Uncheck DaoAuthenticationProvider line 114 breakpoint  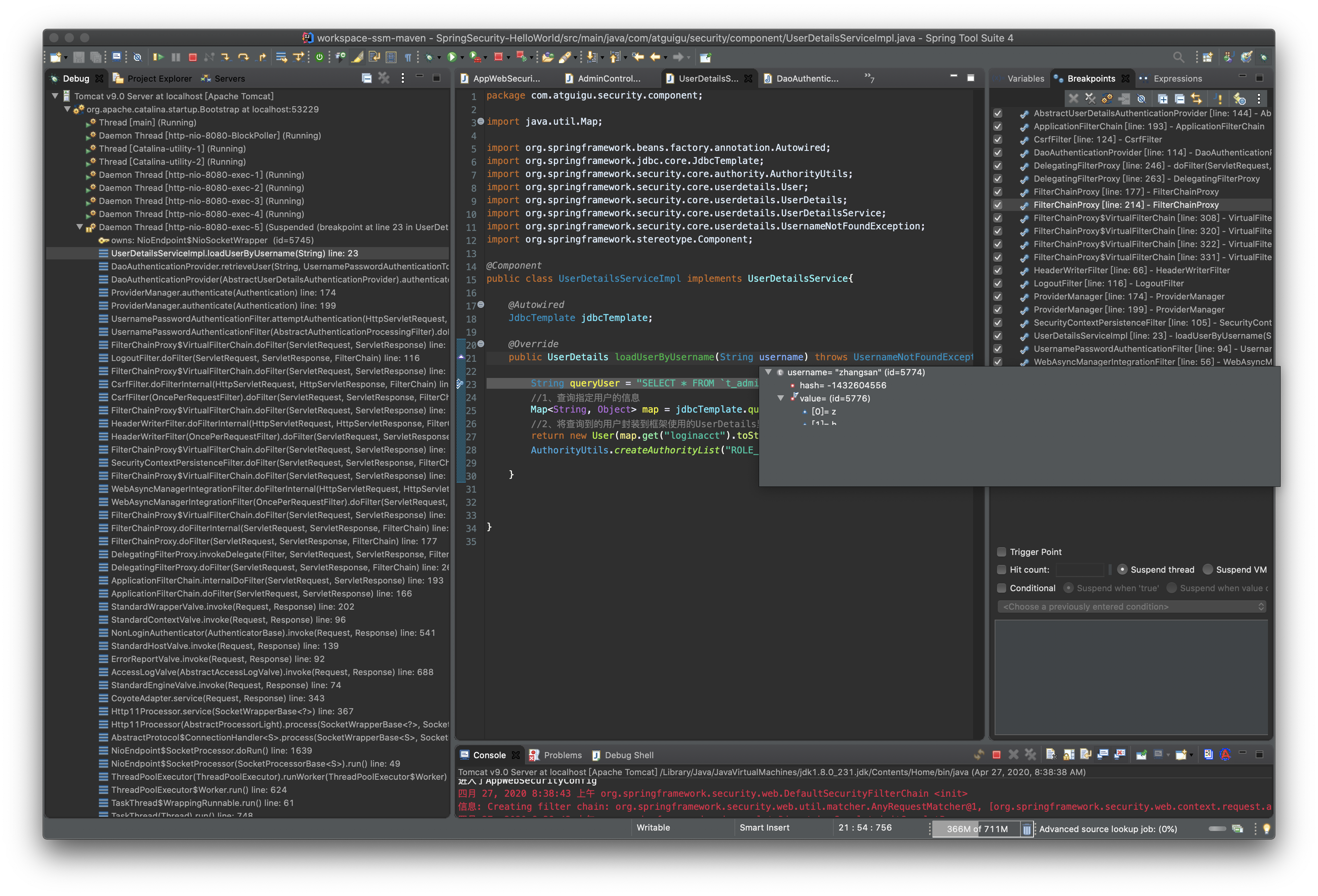tap(998, 152)
